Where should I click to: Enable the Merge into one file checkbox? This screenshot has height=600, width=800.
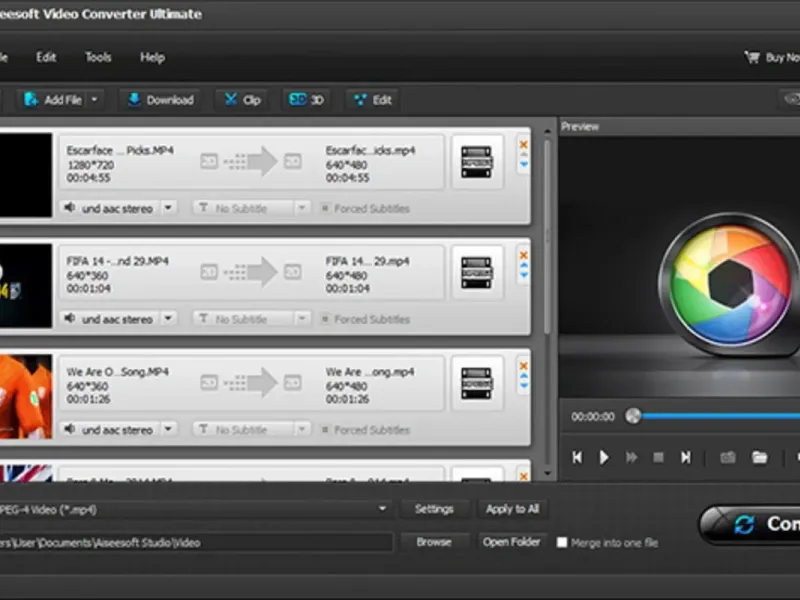click(x=562, y=543)
